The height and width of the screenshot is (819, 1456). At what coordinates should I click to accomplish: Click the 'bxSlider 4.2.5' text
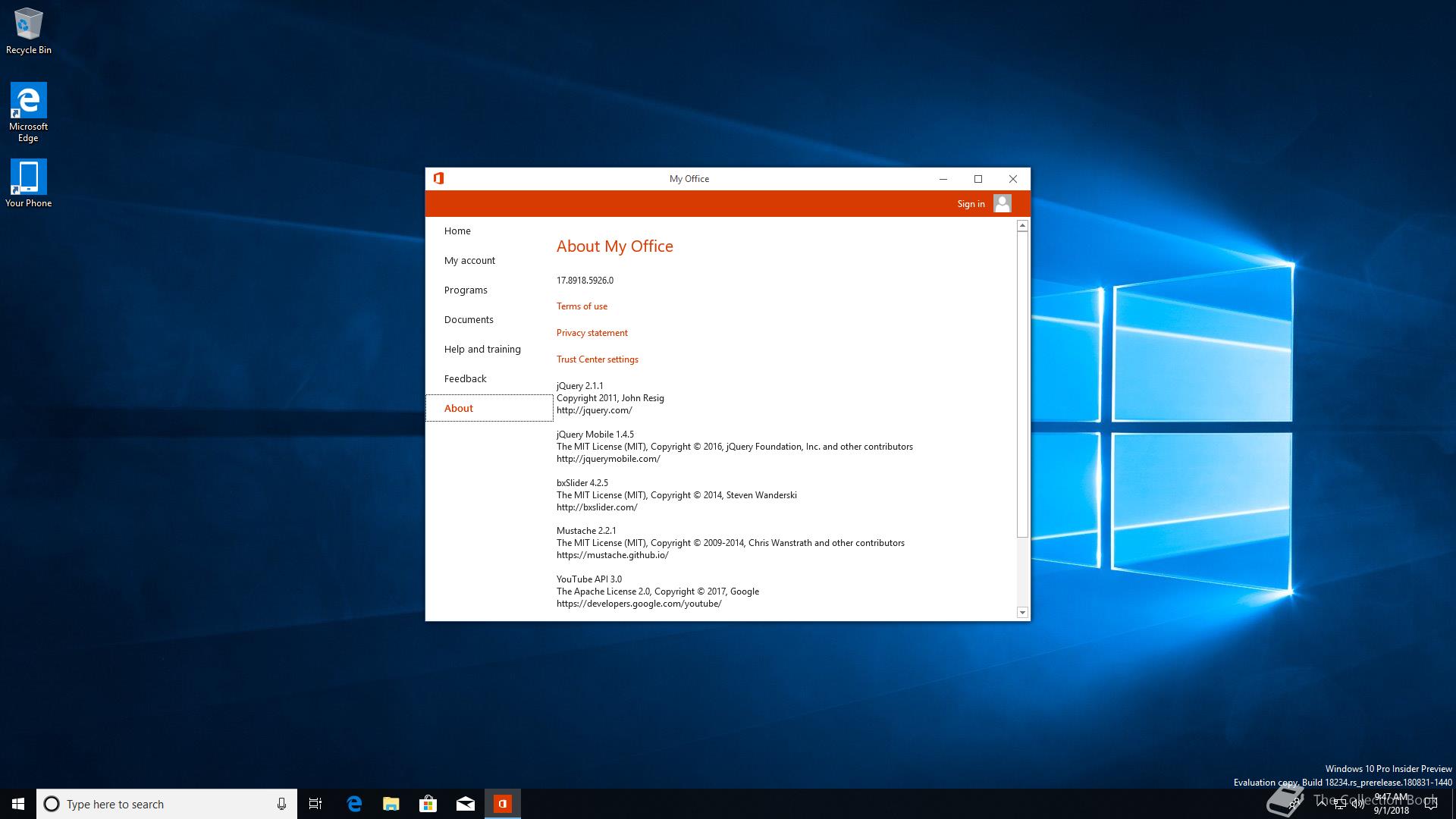click(582, 483)
